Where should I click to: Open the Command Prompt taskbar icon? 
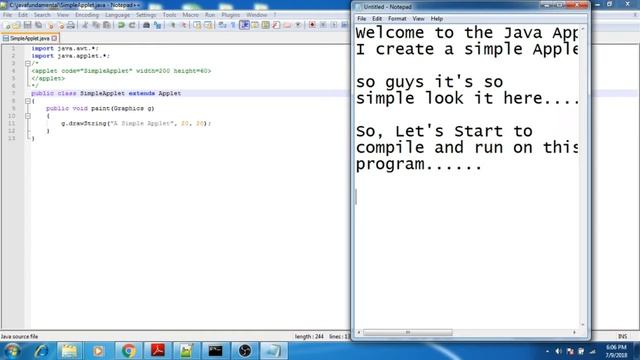click(x=216, y=351)
